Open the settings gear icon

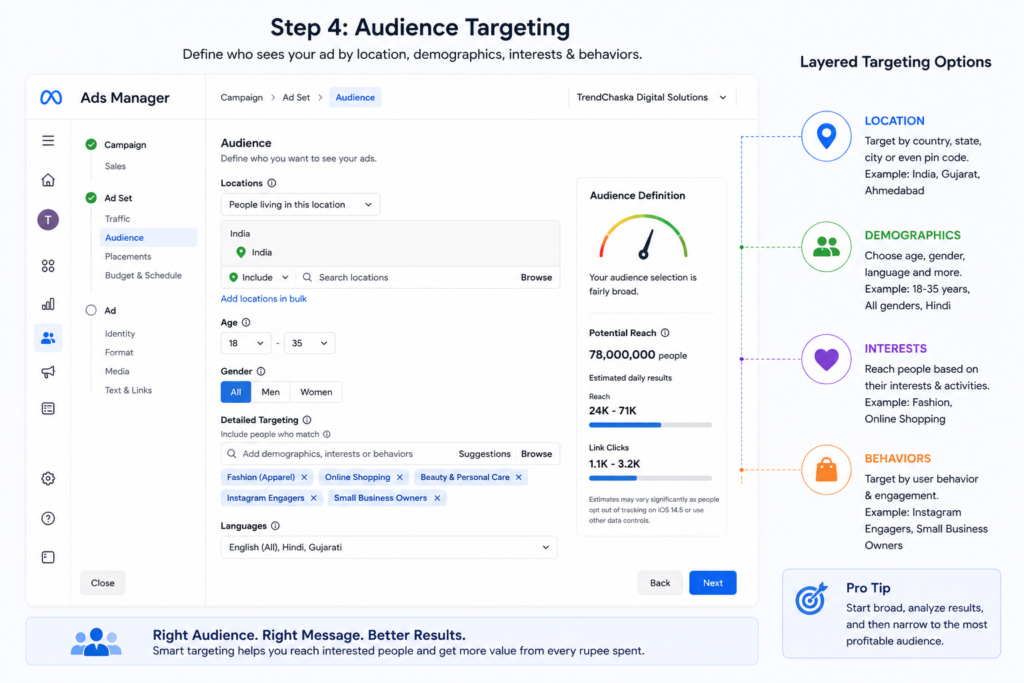[x=48, y=479]
